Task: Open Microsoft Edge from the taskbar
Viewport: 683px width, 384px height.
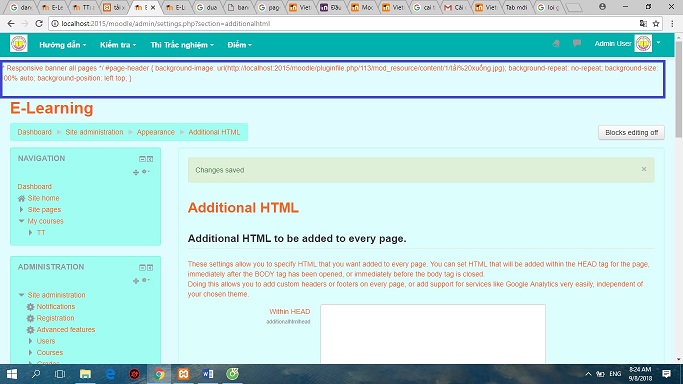Action: click(x=110, y=374)
